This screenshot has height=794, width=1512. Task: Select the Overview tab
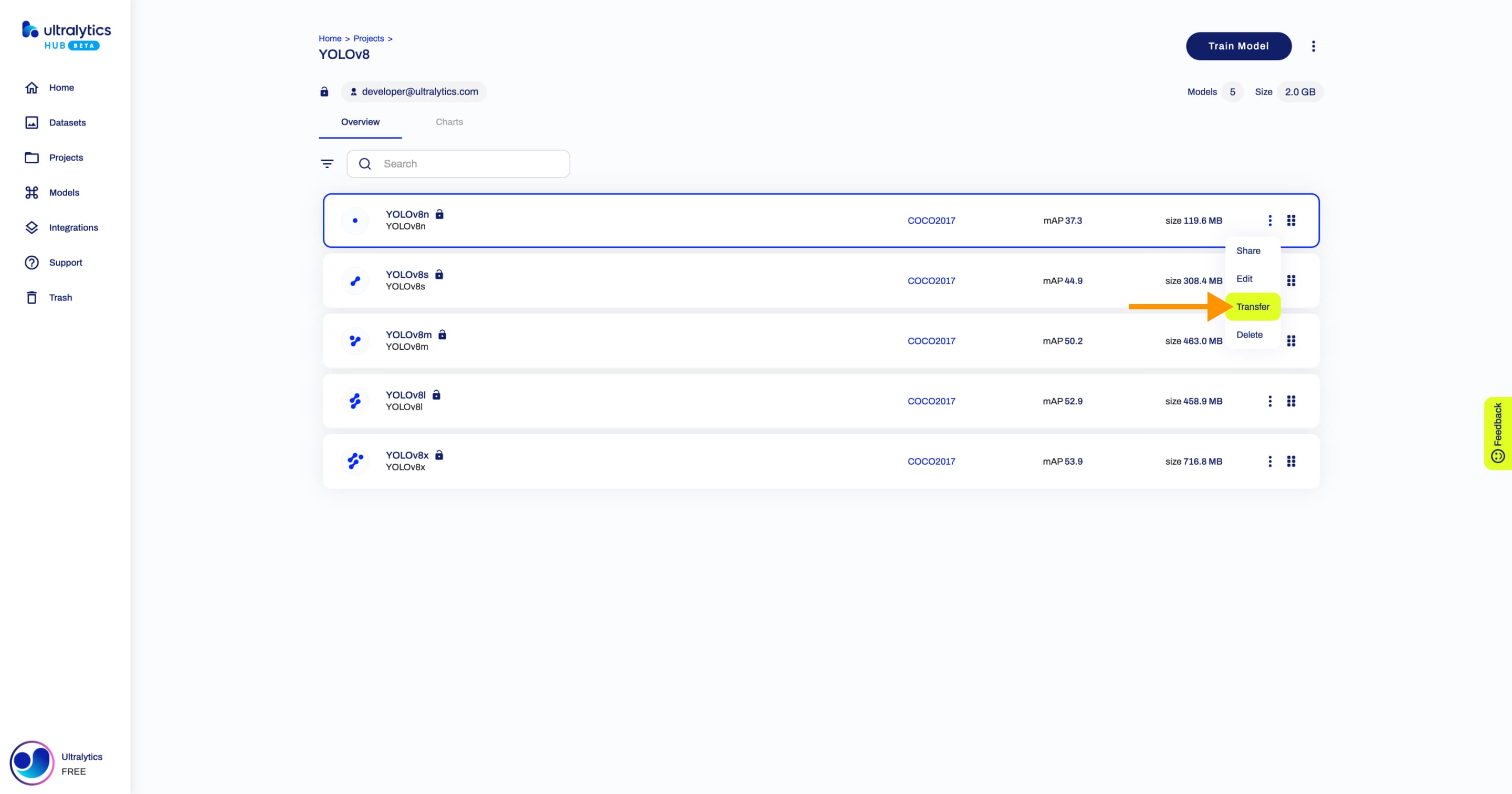pyautogui.click(x=360, y=121)
